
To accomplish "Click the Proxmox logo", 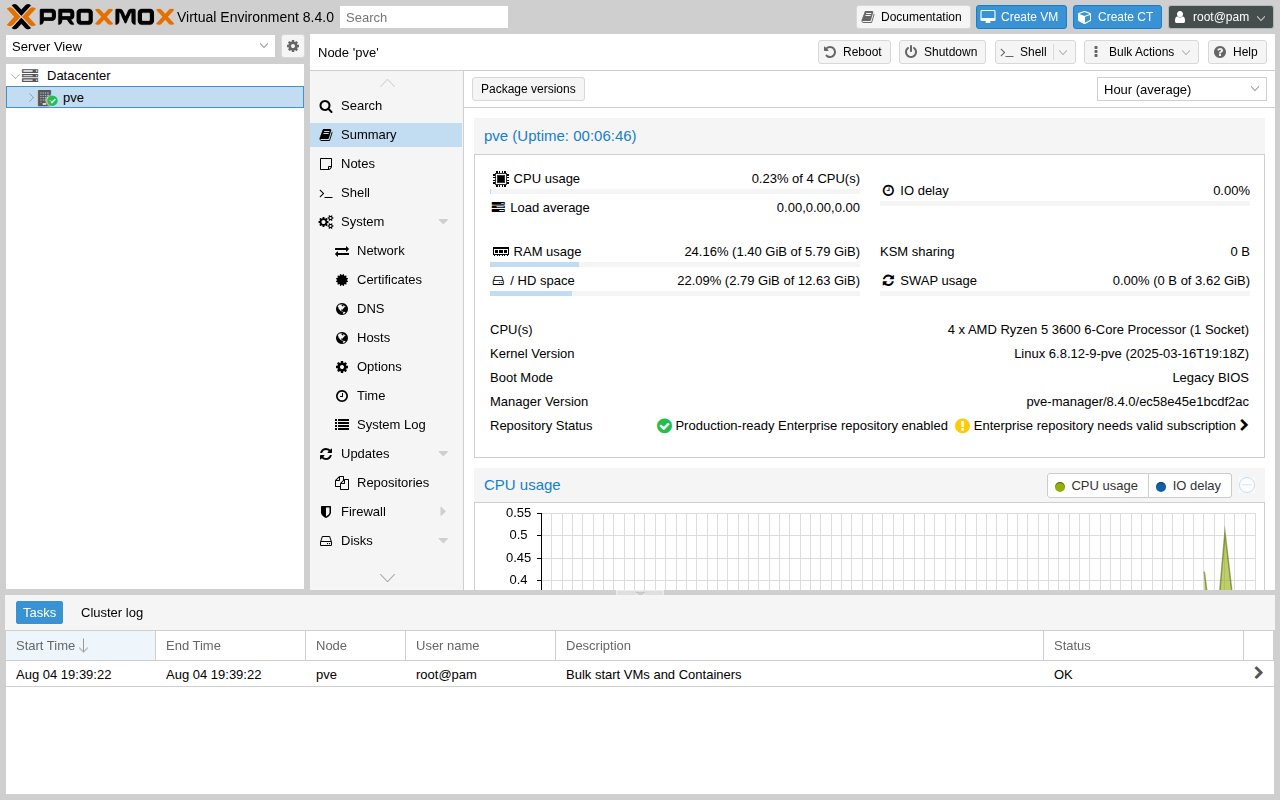I will [x=91, y=16].
